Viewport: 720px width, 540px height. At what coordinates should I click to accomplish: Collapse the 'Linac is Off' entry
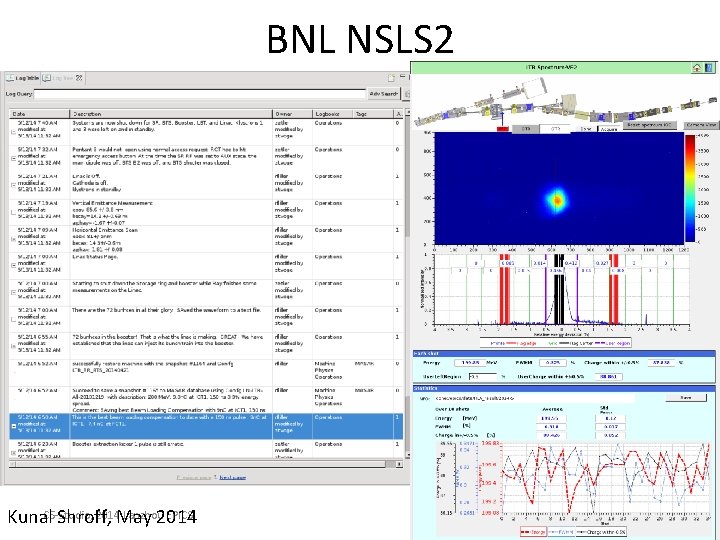(13, 185)
